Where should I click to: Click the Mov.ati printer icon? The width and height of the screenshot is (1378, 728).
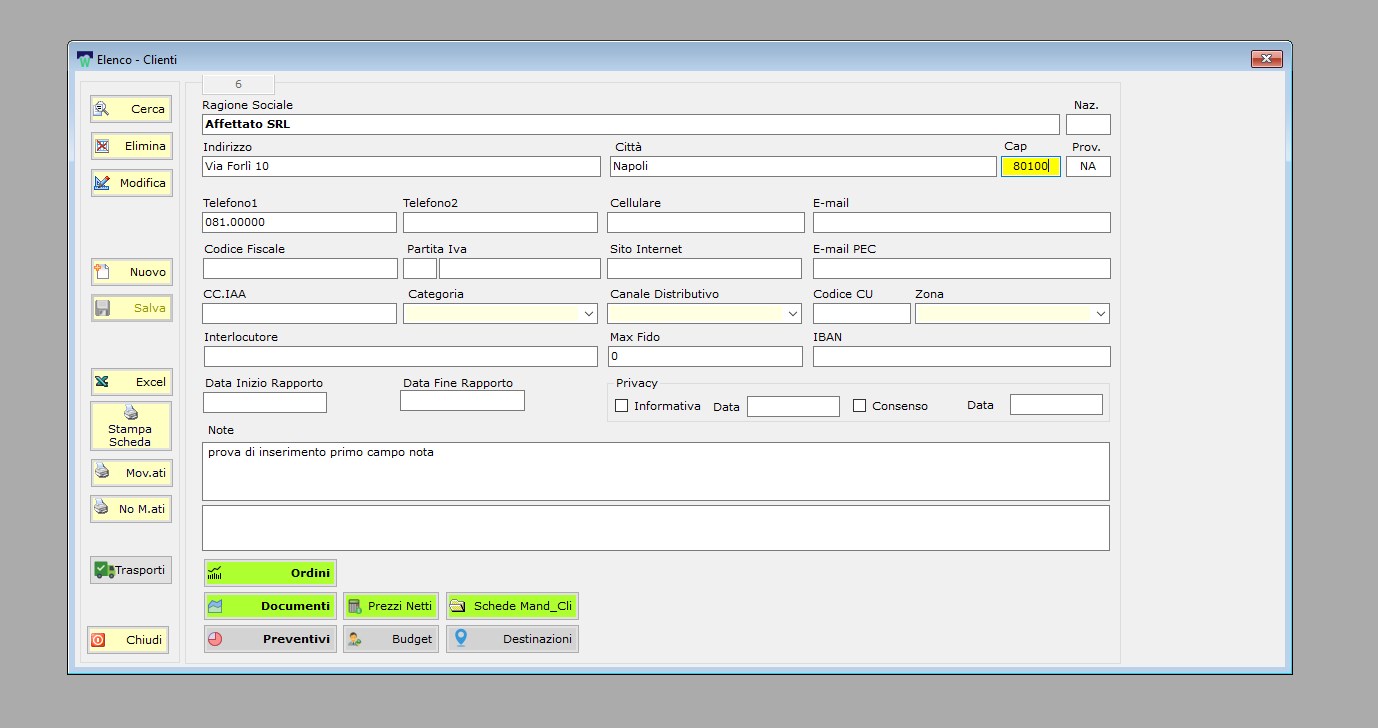pyautogui.click(x=101, y=471)
